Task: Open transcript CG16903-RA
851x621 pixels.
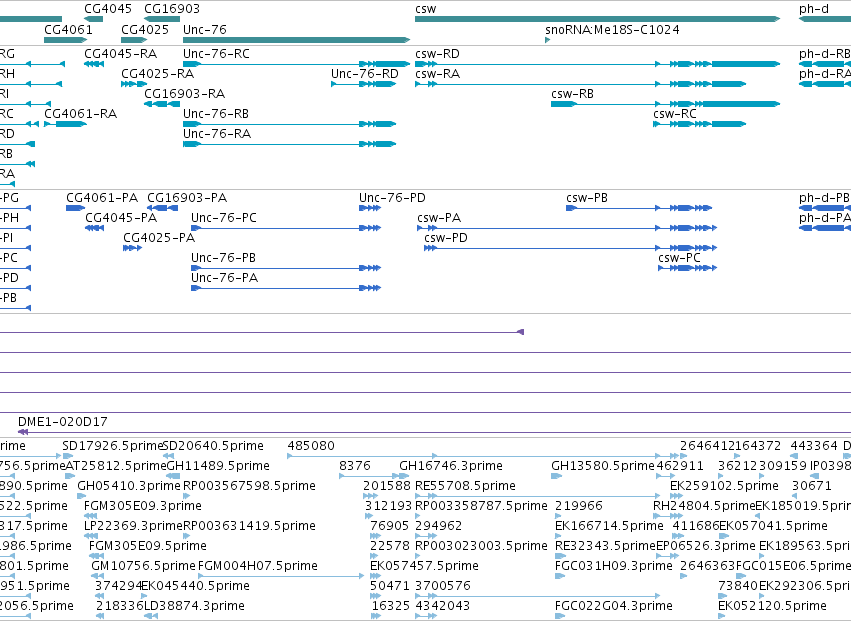Action: tap(162, 104)
